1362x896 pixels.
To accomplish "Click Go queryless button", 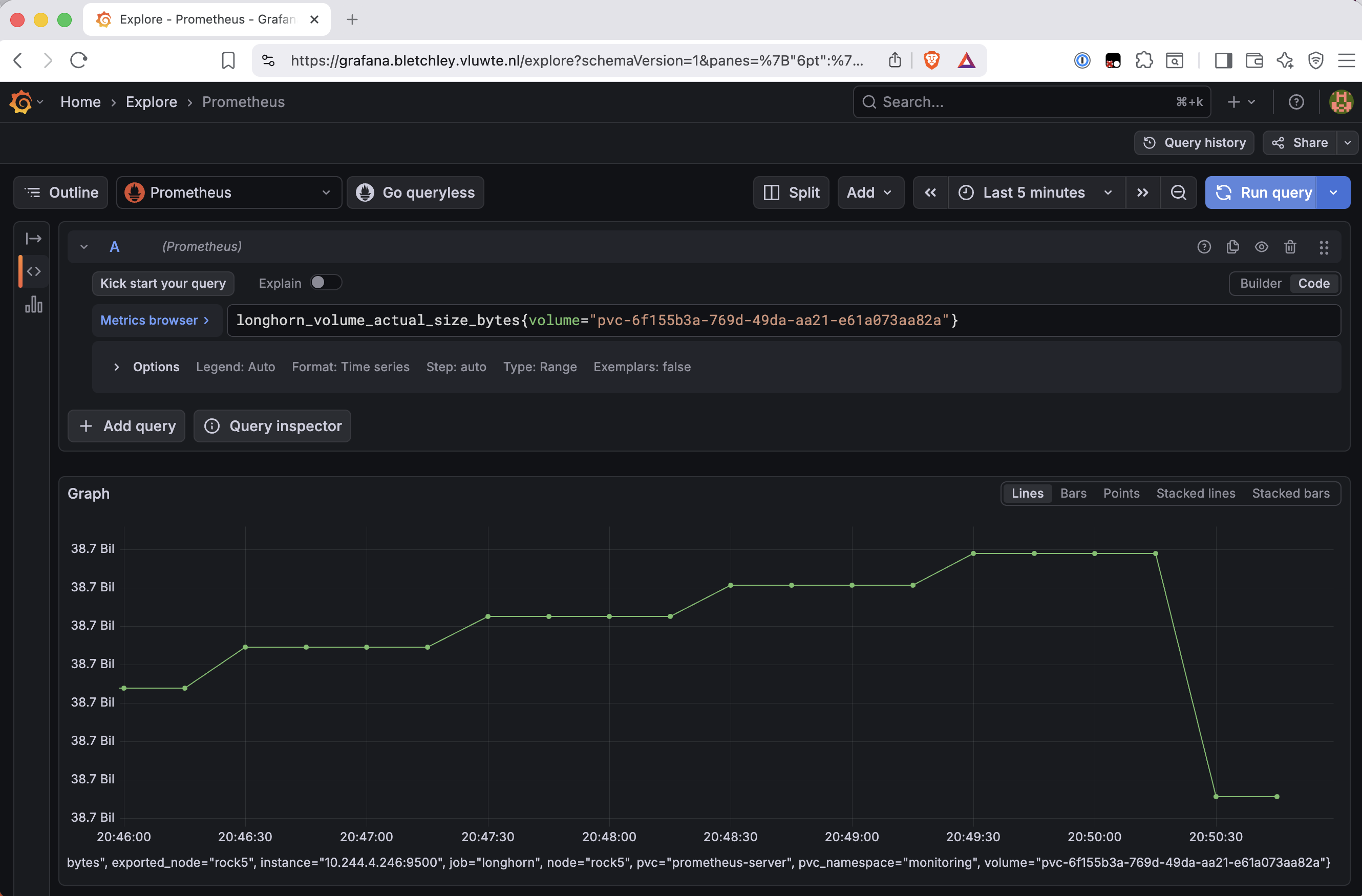I will tap(415, 193).
